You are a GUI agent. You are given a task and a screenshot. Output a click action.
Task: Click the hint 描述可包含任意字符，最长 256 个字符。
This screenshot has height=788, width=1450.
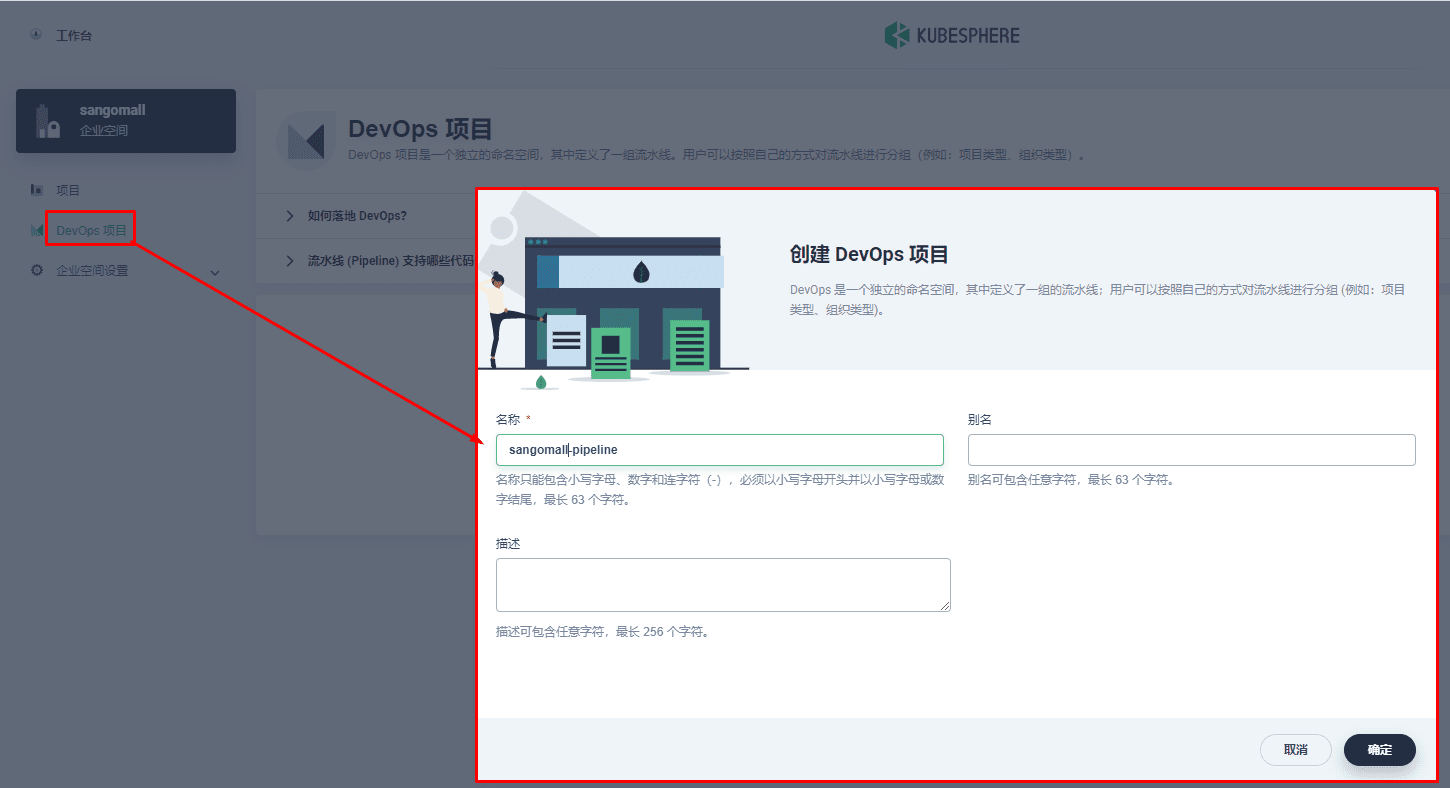603,632
